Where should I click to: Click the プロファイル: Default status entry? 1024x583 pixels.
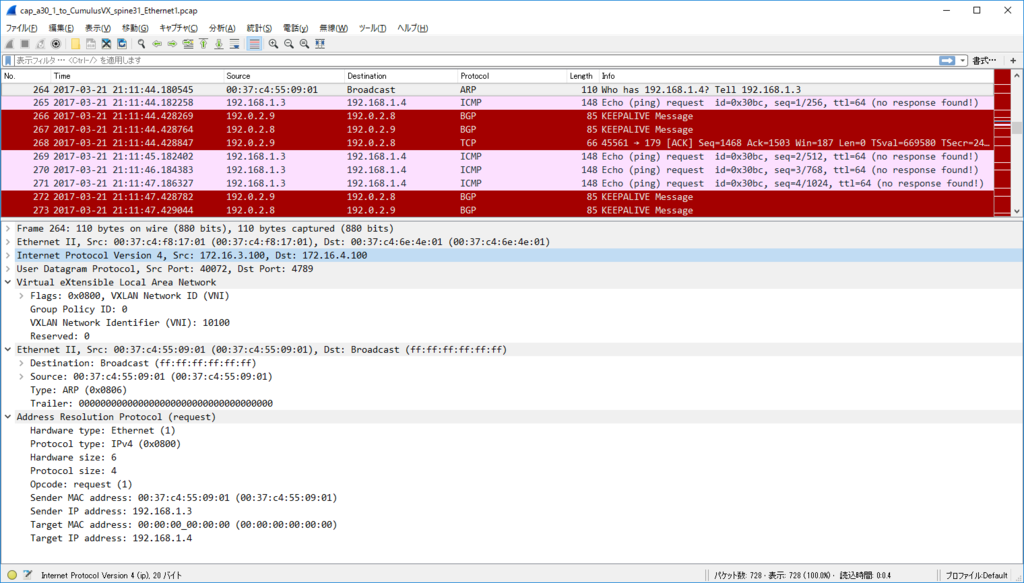[977, 575]
